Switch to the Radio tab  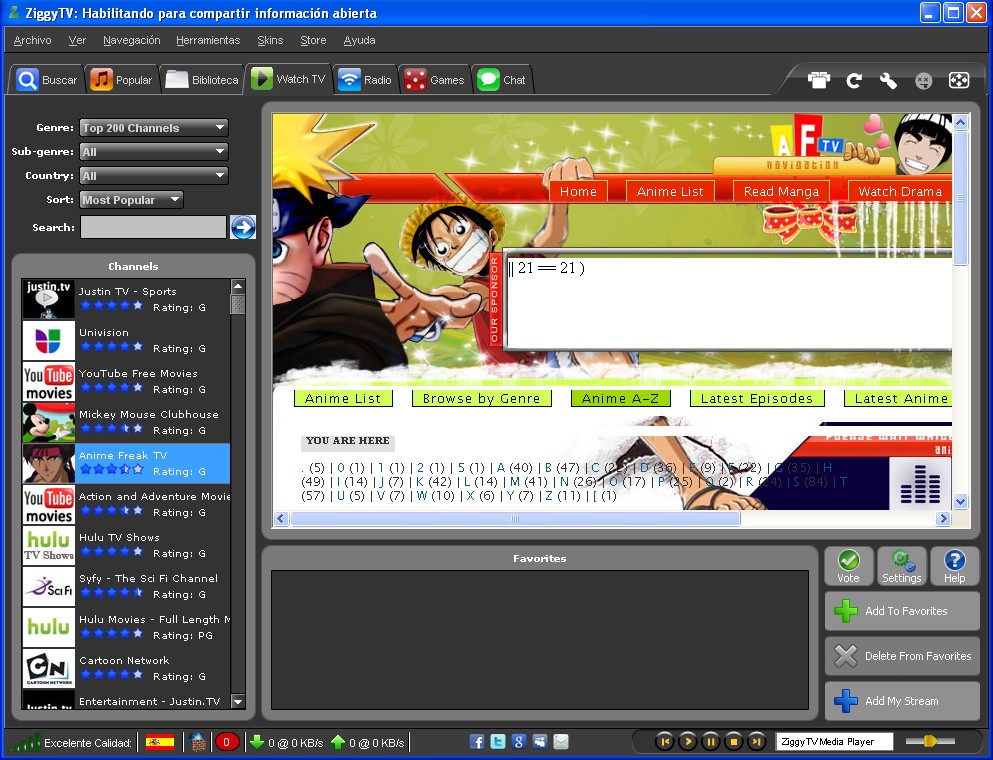365,80
